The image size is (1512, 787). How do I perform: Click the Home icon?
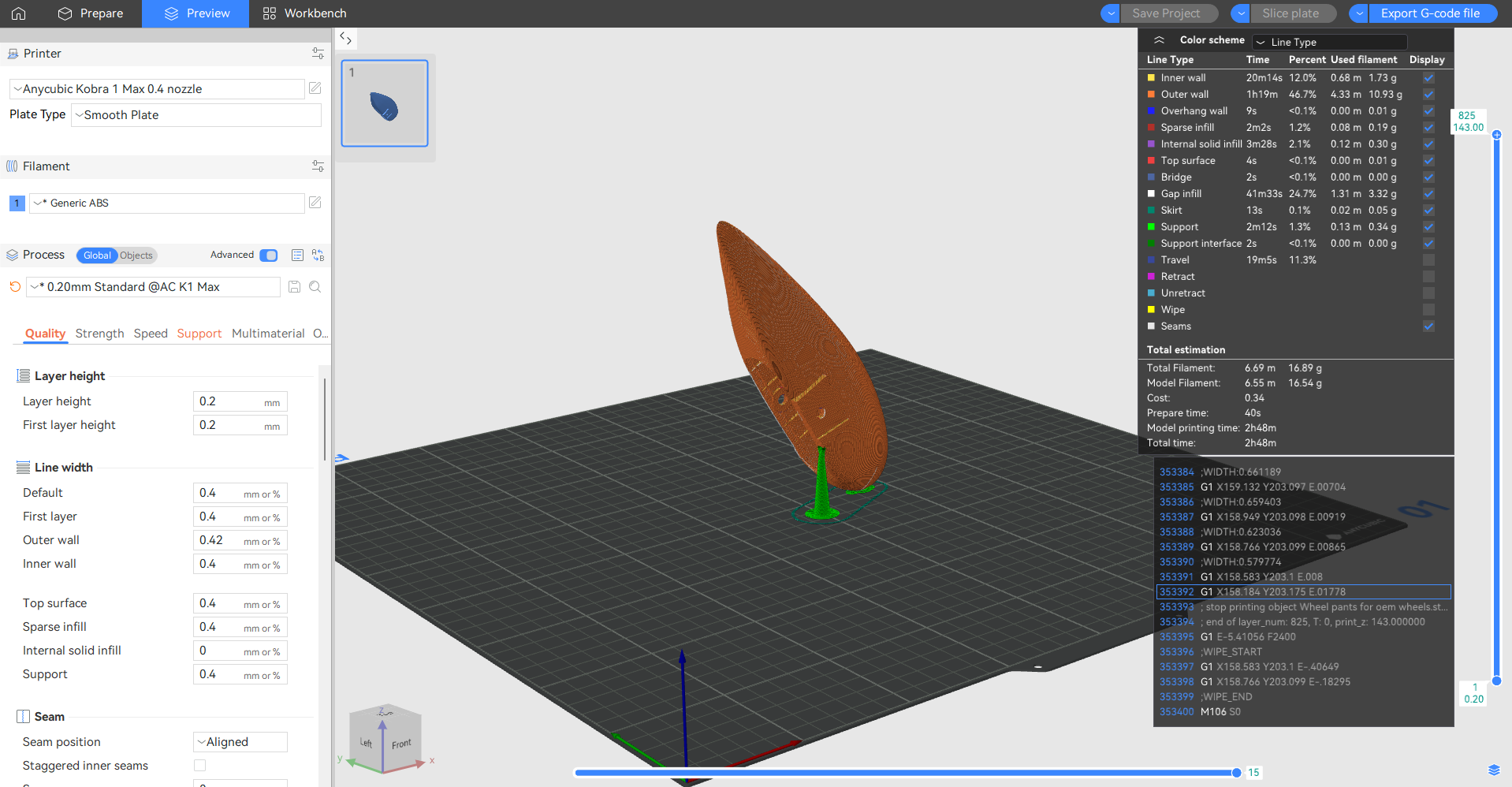tap(18, 13)
